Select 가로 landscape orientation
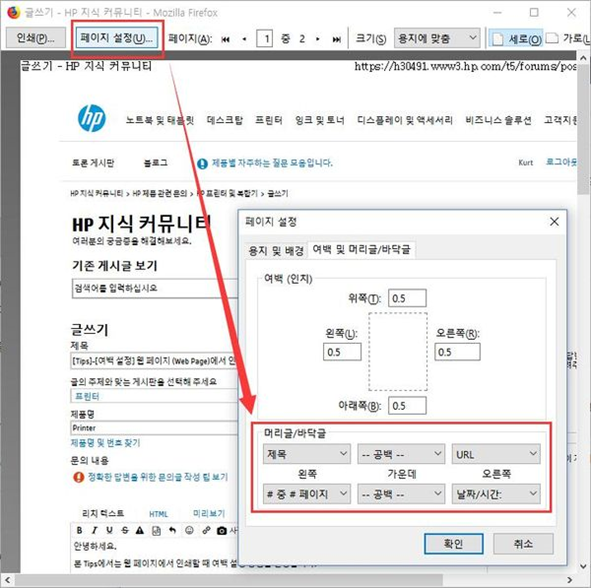 [x=568, y=38]
